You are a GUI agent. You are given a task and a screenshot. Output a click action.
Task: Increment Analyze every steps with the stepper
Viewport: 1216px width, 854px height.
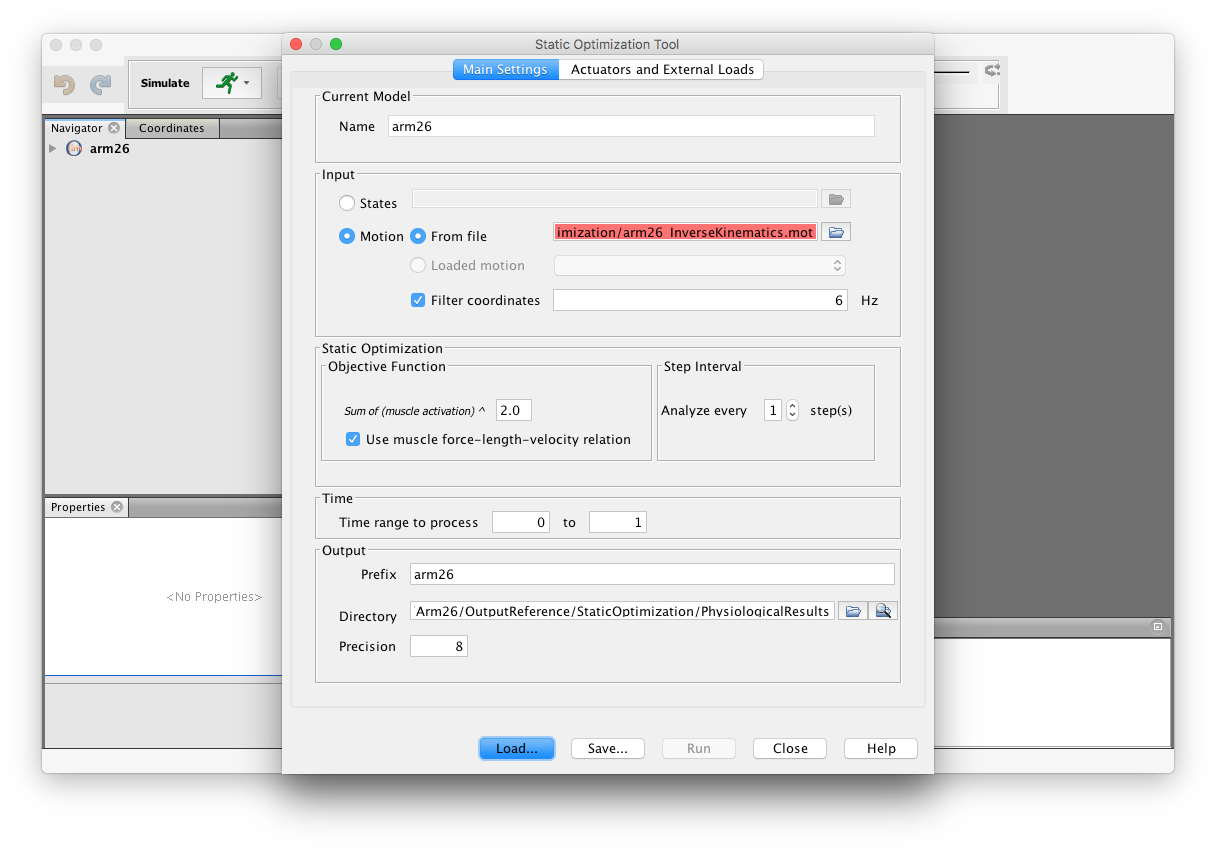tap(791, 405)
